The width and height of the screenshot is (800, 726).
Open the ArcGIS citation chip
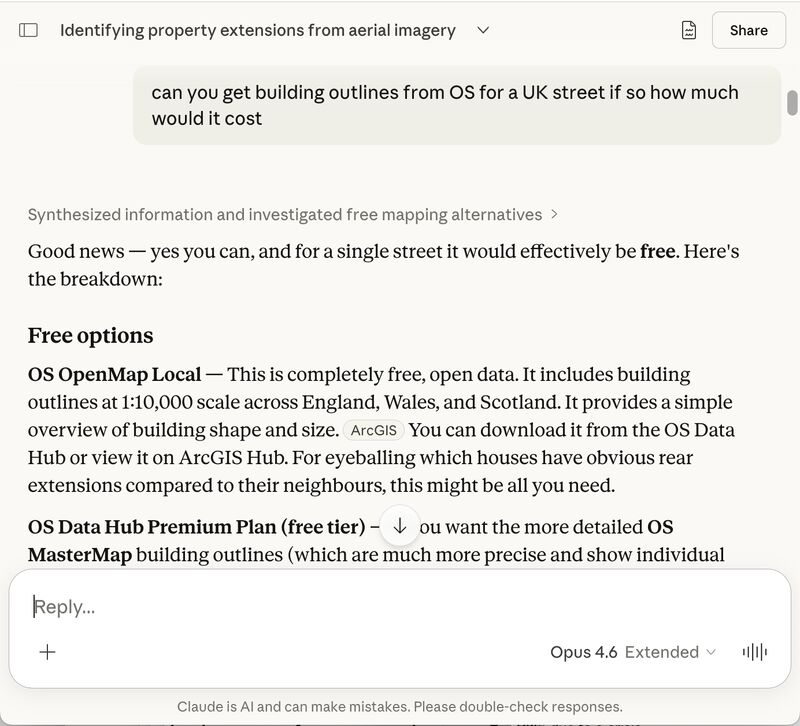374,431
